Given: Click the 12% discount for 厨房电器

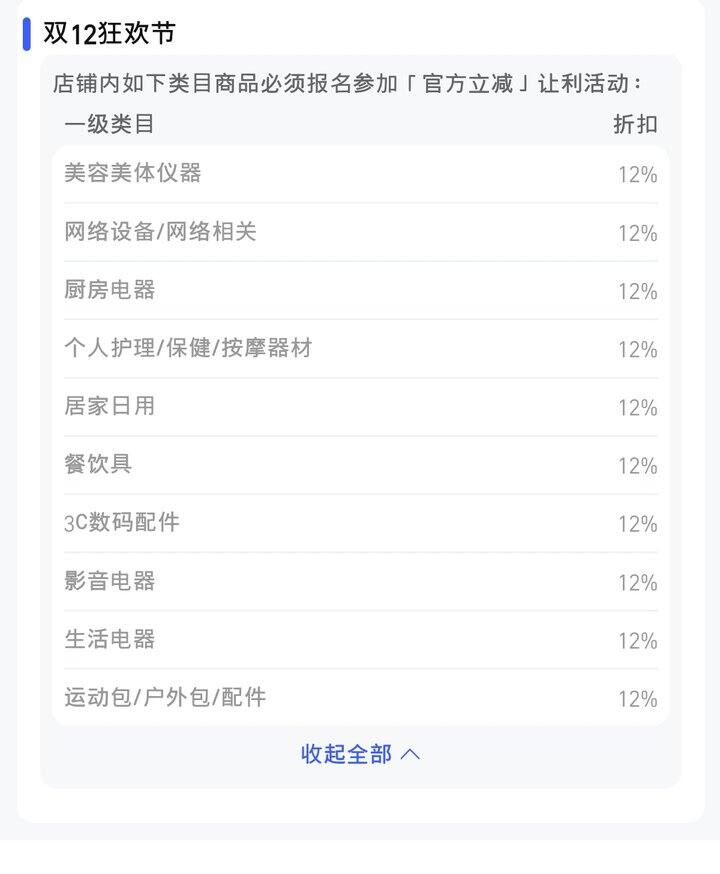Looking at the screenshot, I should point(637,292).
